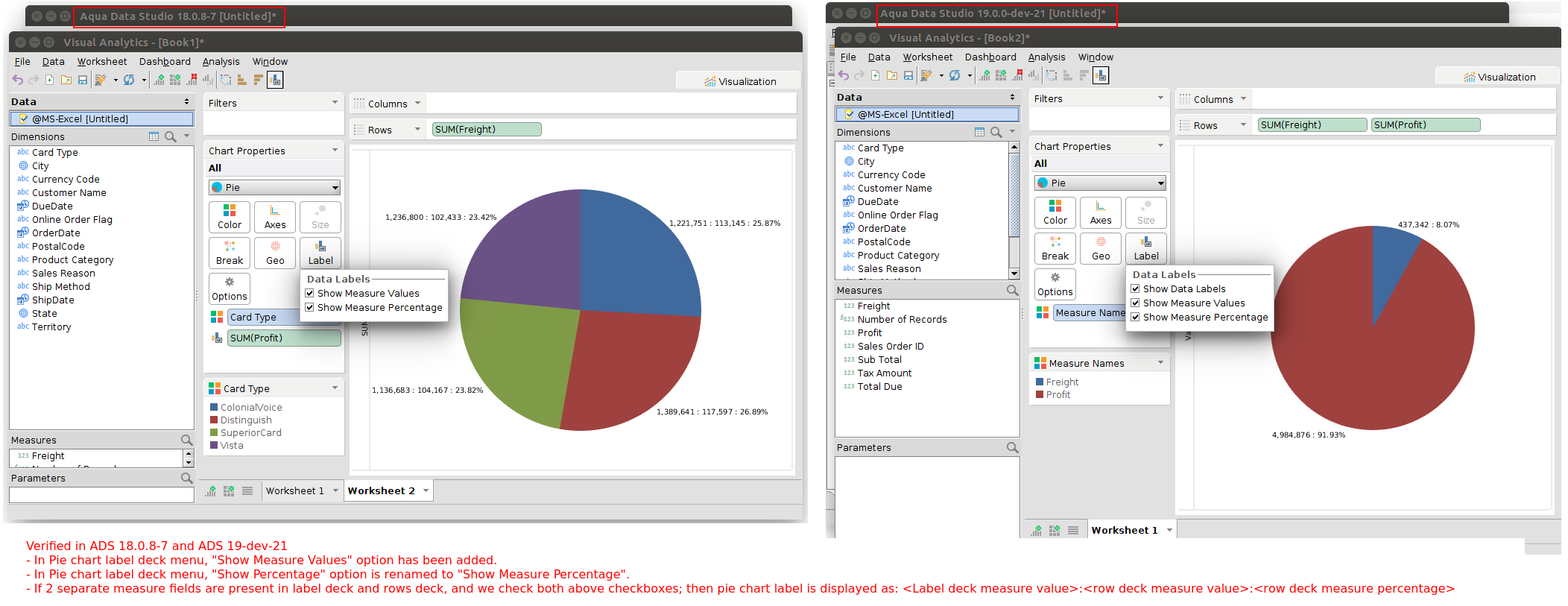The height and width of the screenshot is (606, 1568).
Task: Click the Break button in Book1
Action: tap(230, 253)
